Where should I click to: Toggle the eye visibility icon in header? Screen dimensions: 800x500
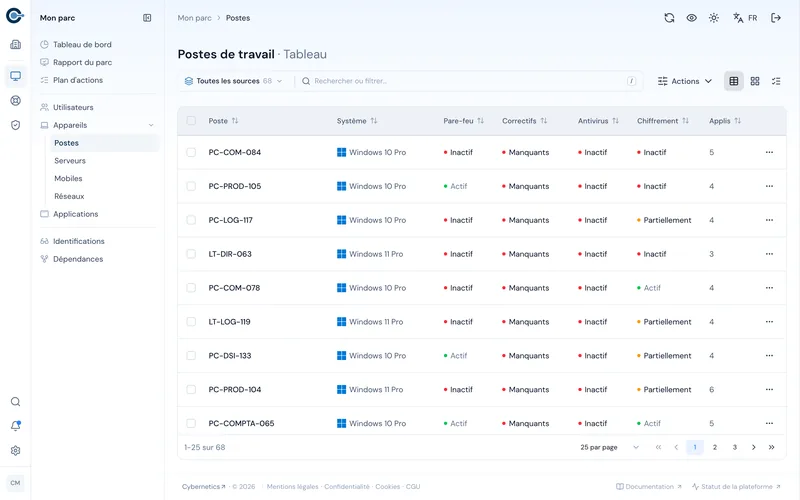click(x=691, y=18)
